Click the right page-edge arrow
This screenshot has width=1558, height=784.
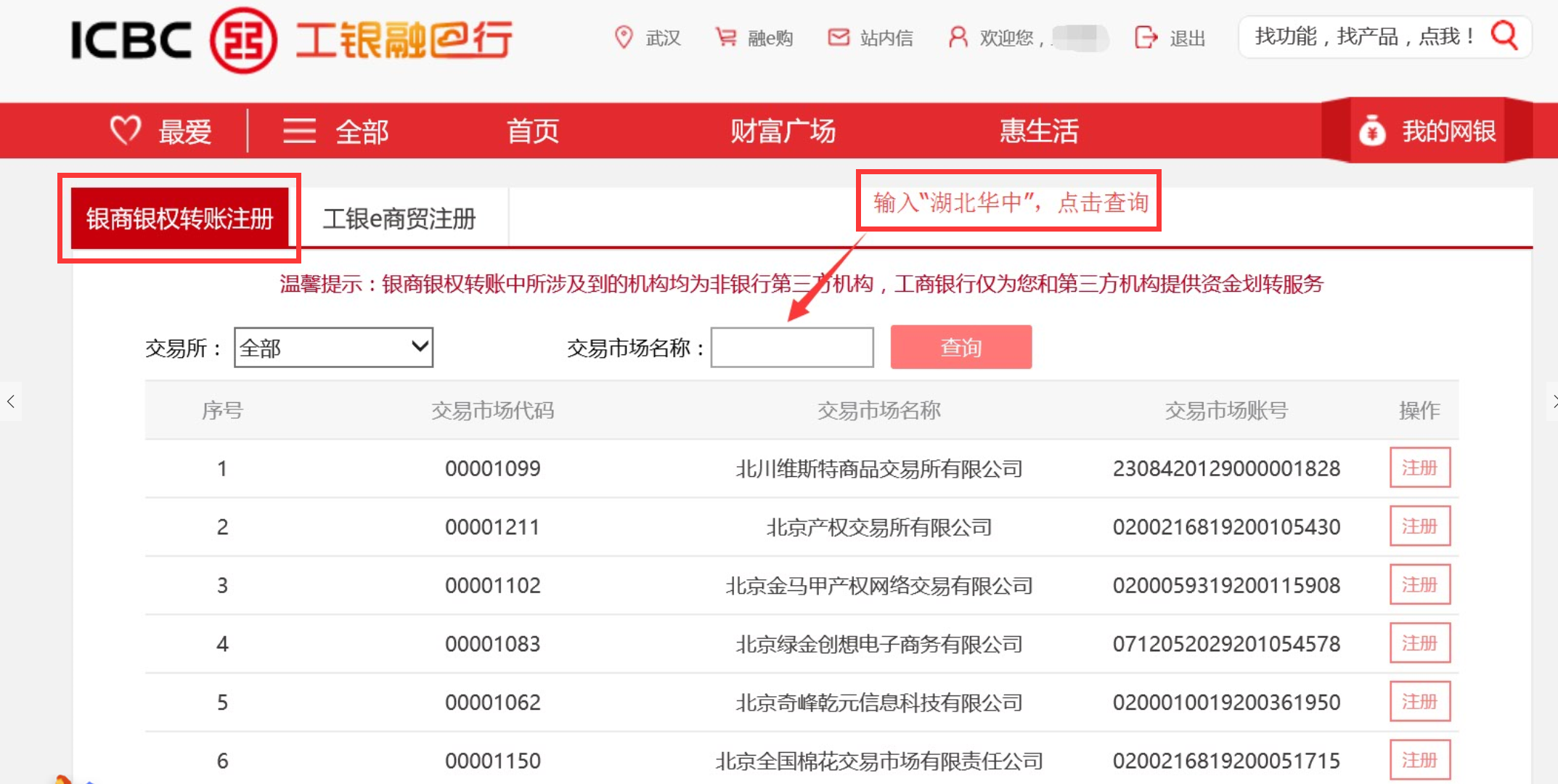(1552, 401)
